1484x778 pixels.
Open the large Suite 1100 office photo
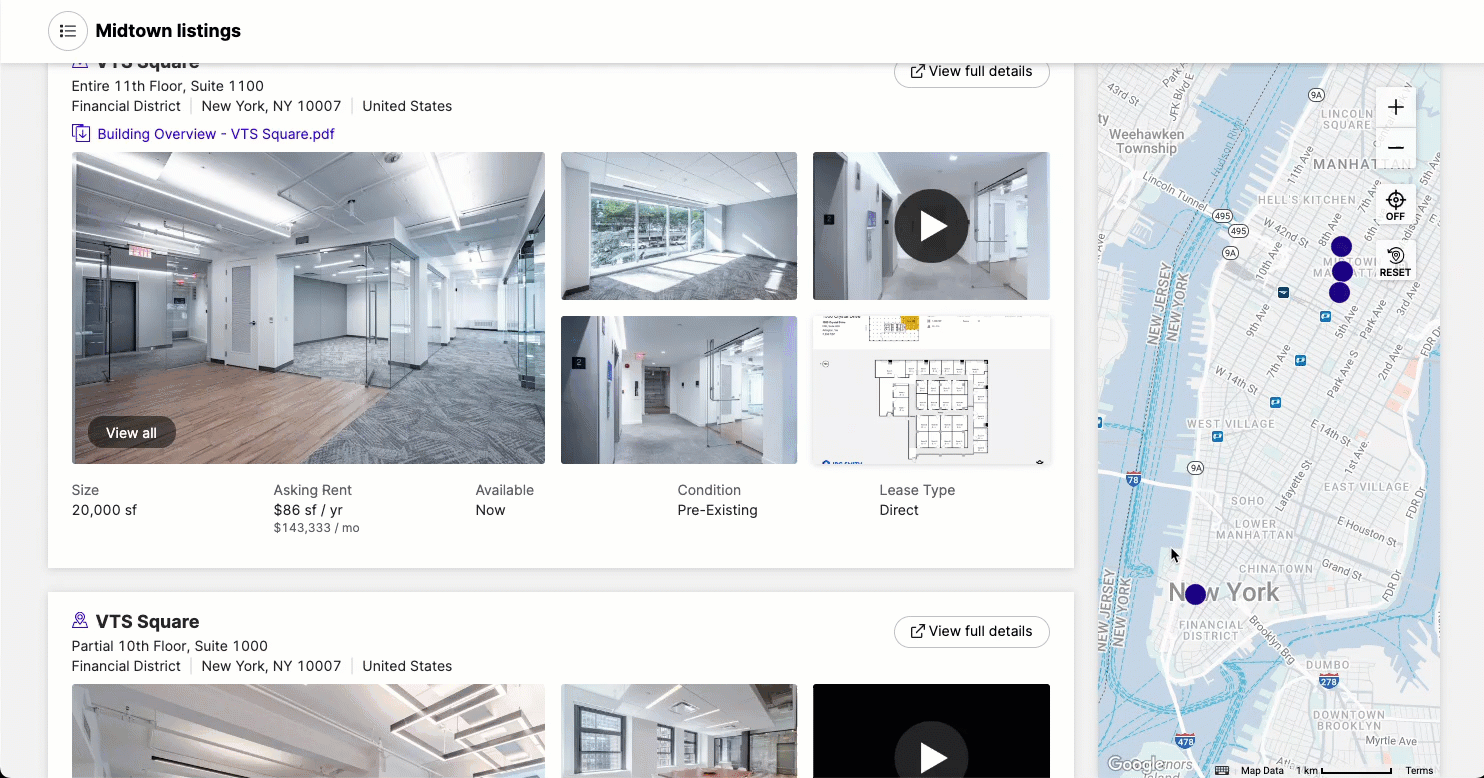click(x=308, y=308)
